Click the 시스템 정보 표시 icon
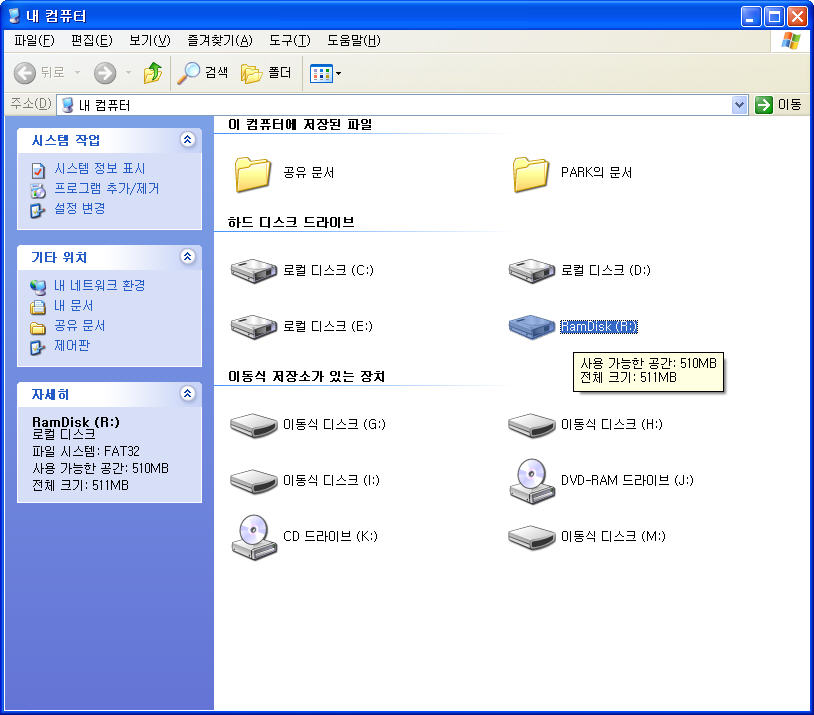The height and width of the screenshot is (715, 814). pos(38,170)
